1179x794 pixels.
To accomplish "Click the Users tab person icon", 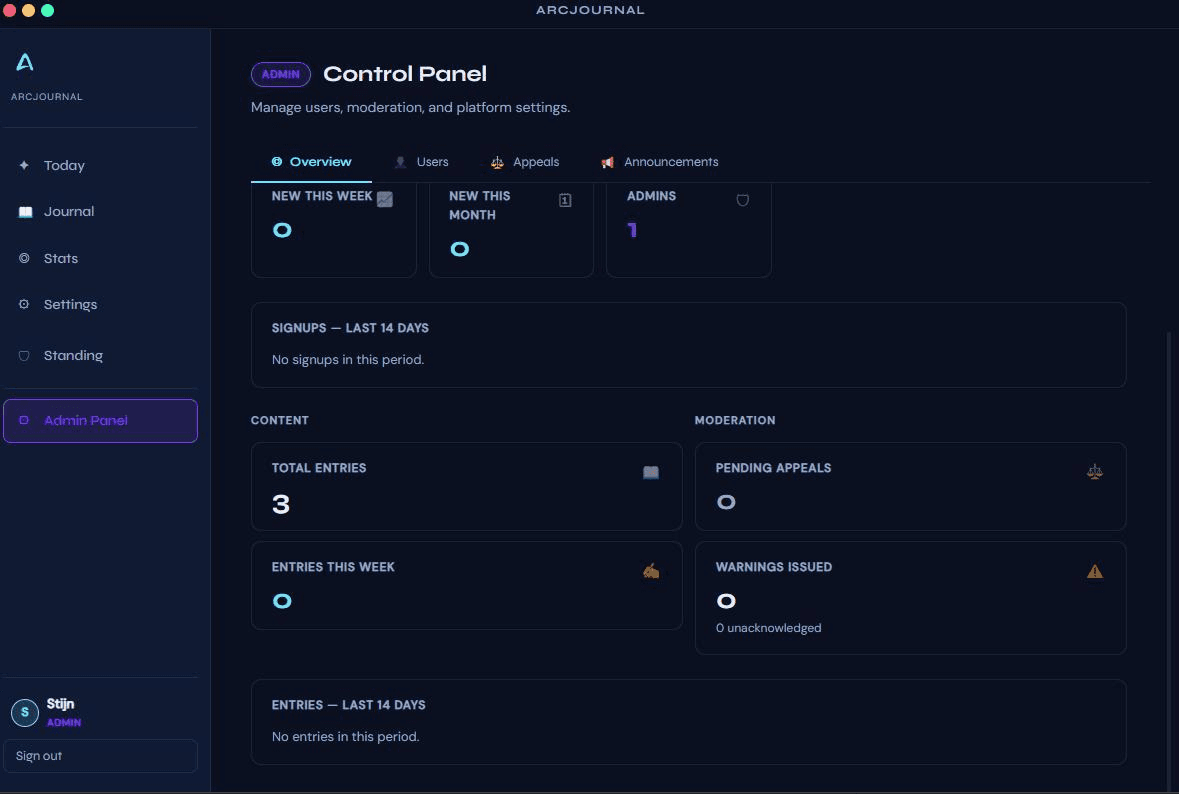I will coord(401,162).
